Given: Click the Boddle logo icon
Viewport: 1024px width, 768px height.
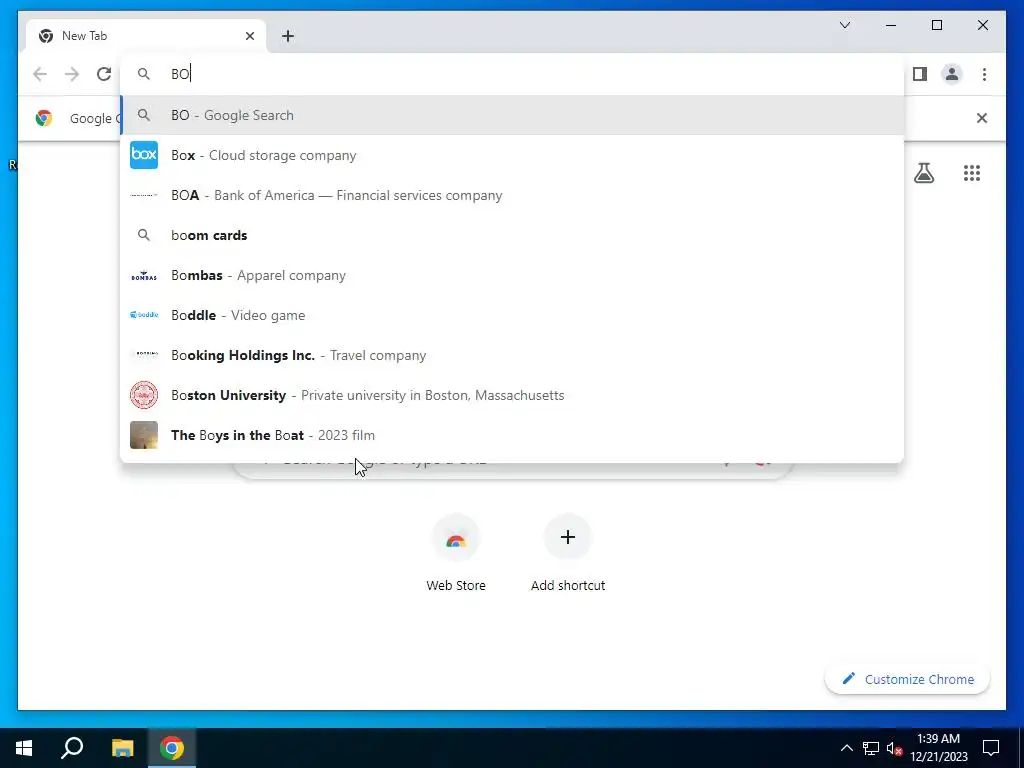Looking at the screenshot, I should click(144, 315).
